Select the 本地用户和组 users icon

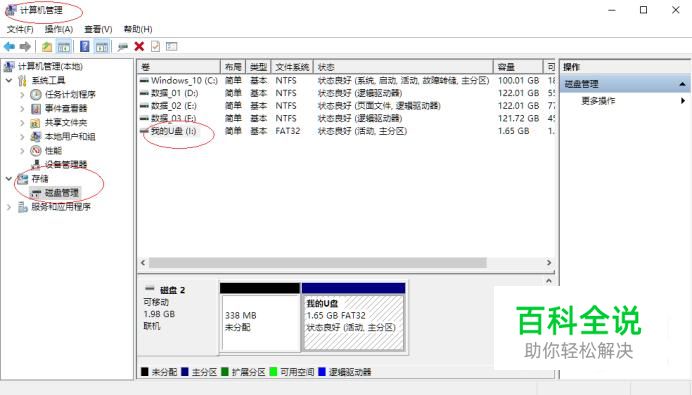point(36,137)
